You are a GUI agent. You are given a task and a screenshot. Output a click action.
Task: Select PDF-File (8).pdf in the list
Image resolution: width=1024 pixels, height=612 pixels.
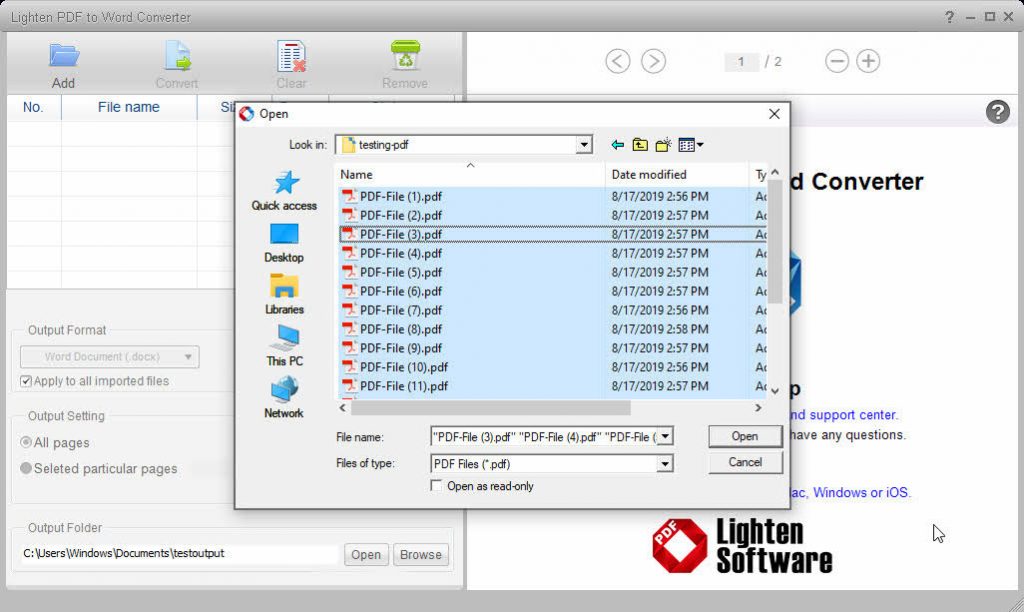click(x=400, y=329)
